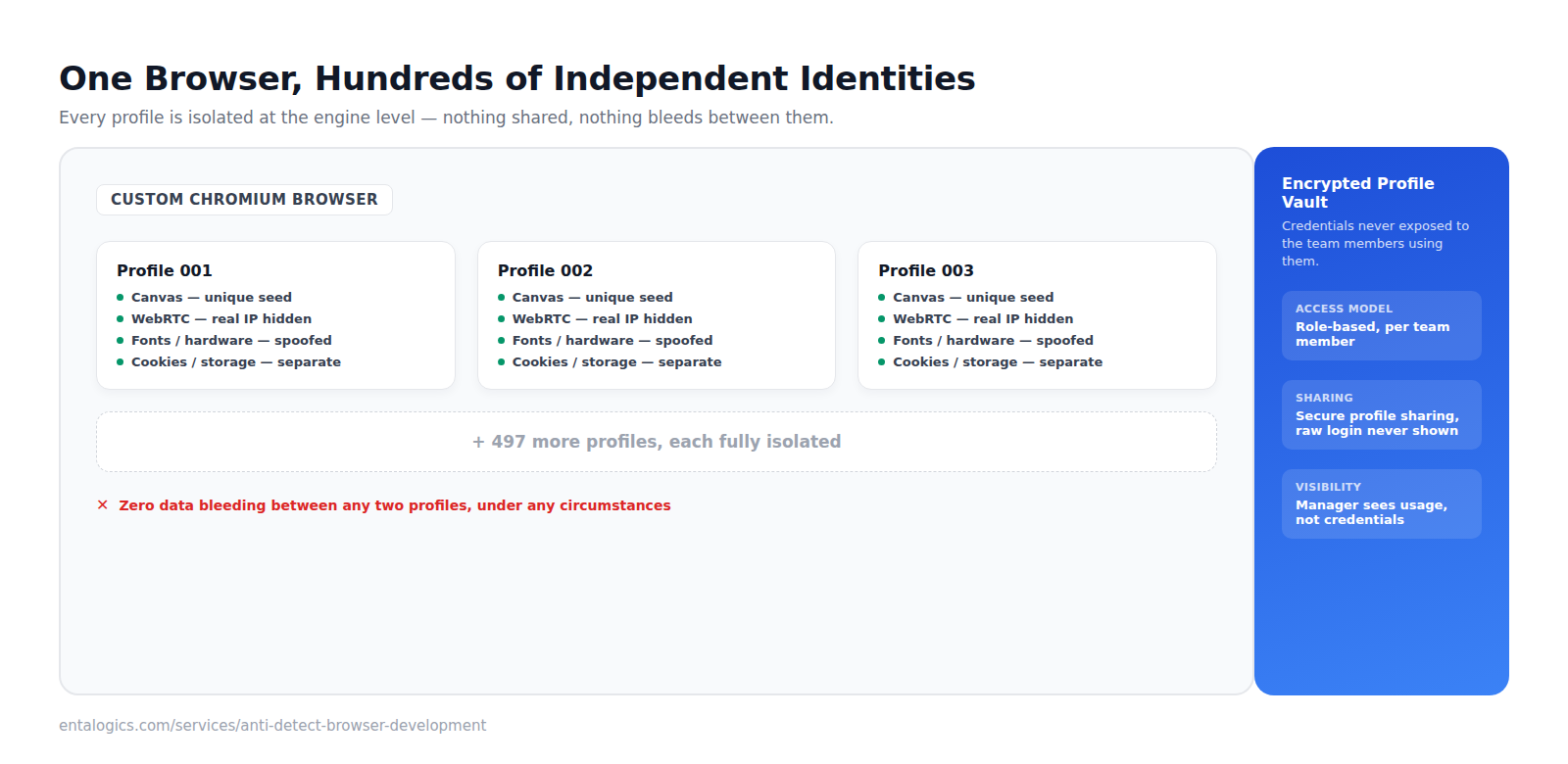
Task: Open the Visibility manager usage card
Action: point(1382,504)
